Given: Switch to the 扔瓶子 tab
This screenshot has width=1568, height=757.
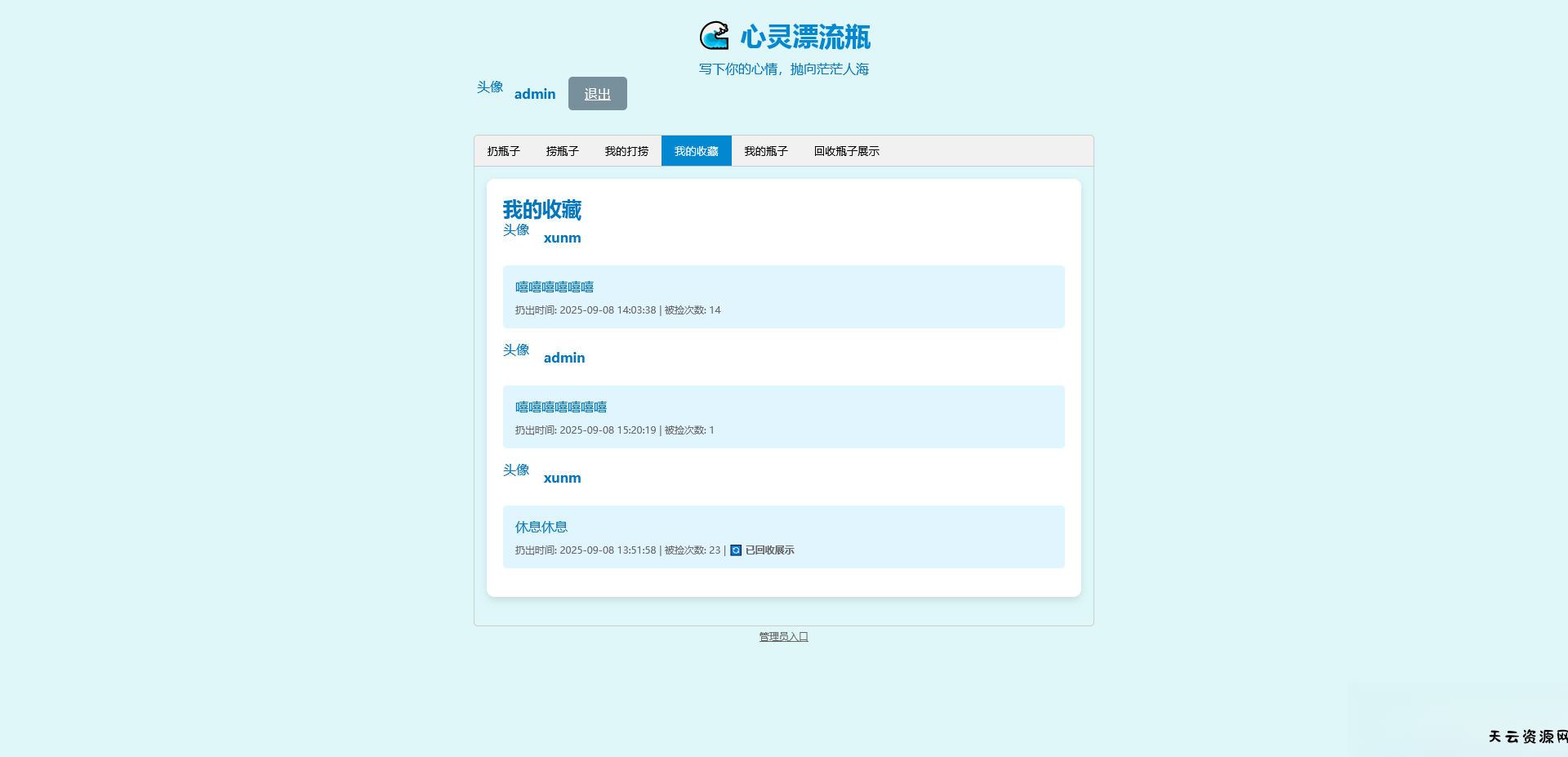Looking at the screenshot, I should 502,150.
